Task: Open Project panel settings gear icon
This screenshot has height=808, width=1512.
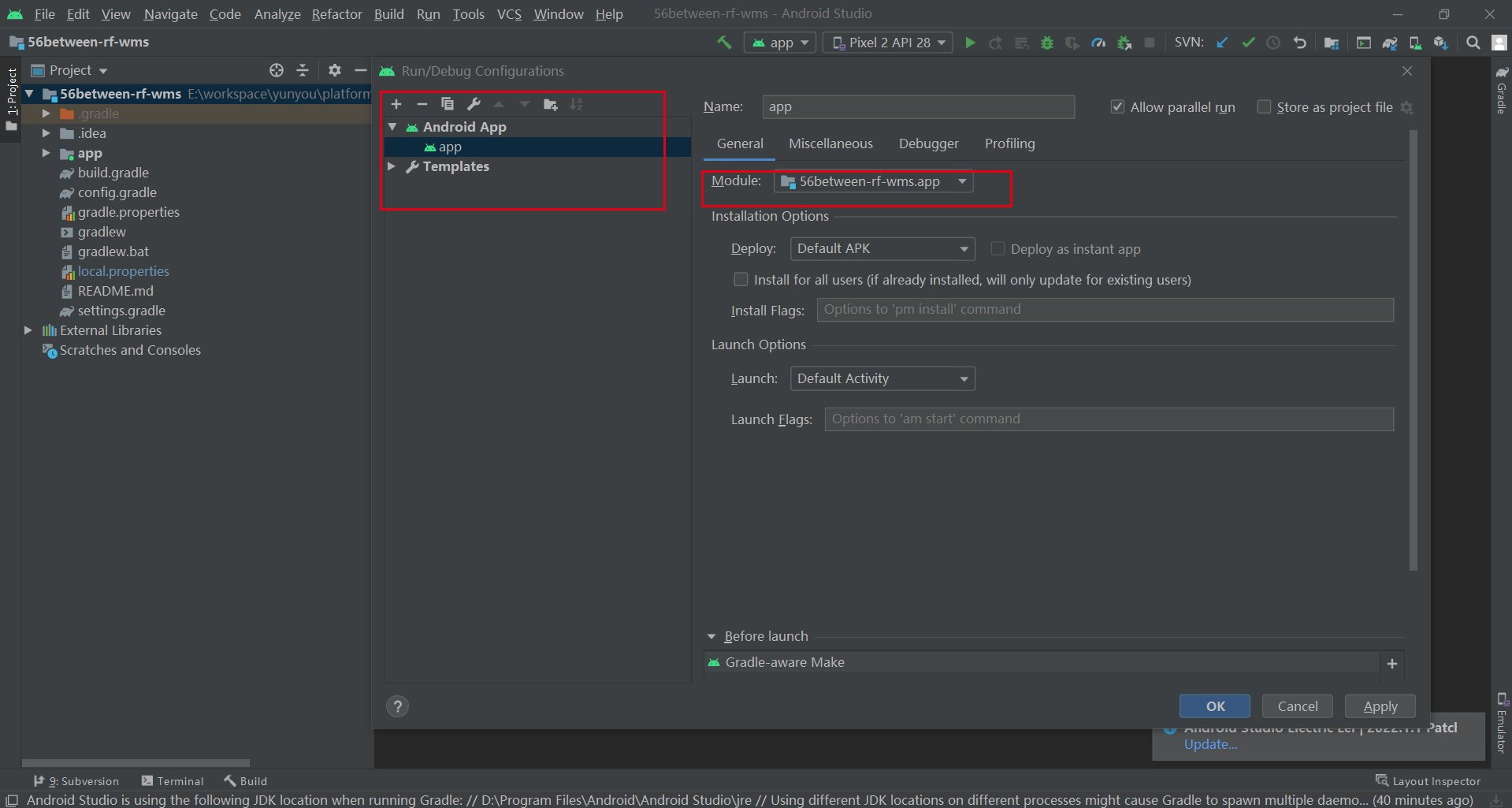Action: [335, 70]
